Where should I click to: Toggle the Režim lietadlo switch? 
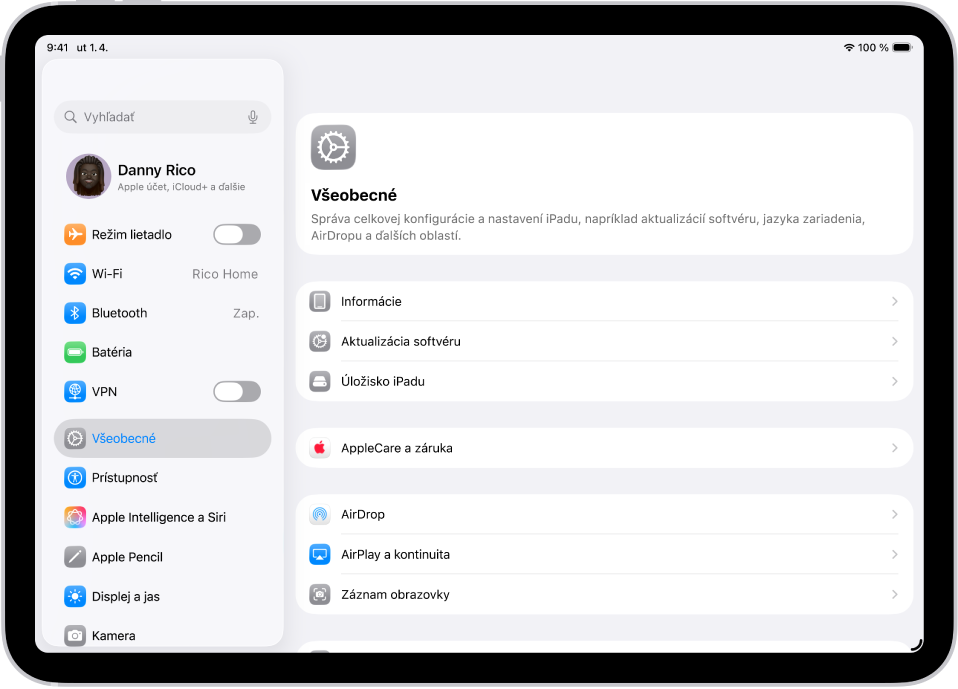pyautogui.click(x=237, y=235)
